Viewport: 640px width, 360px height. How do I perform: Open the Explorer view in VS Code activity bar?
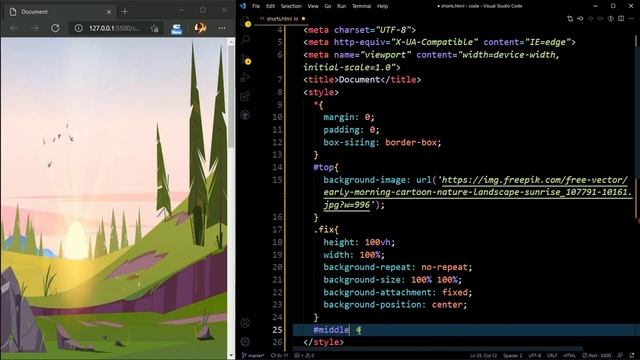[x=245, y=21]
